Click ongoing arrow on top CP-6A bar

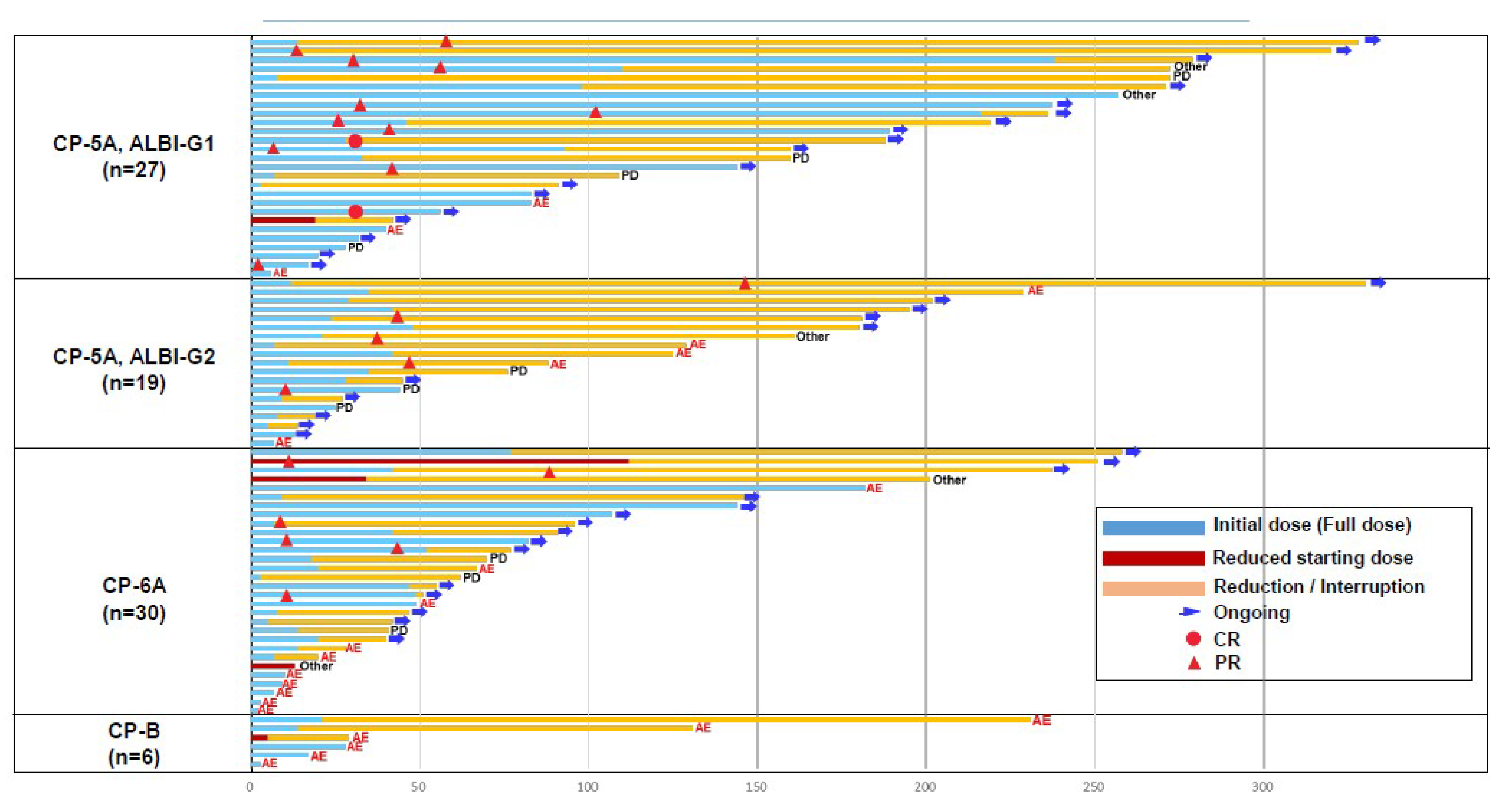tap(1133, 452)
